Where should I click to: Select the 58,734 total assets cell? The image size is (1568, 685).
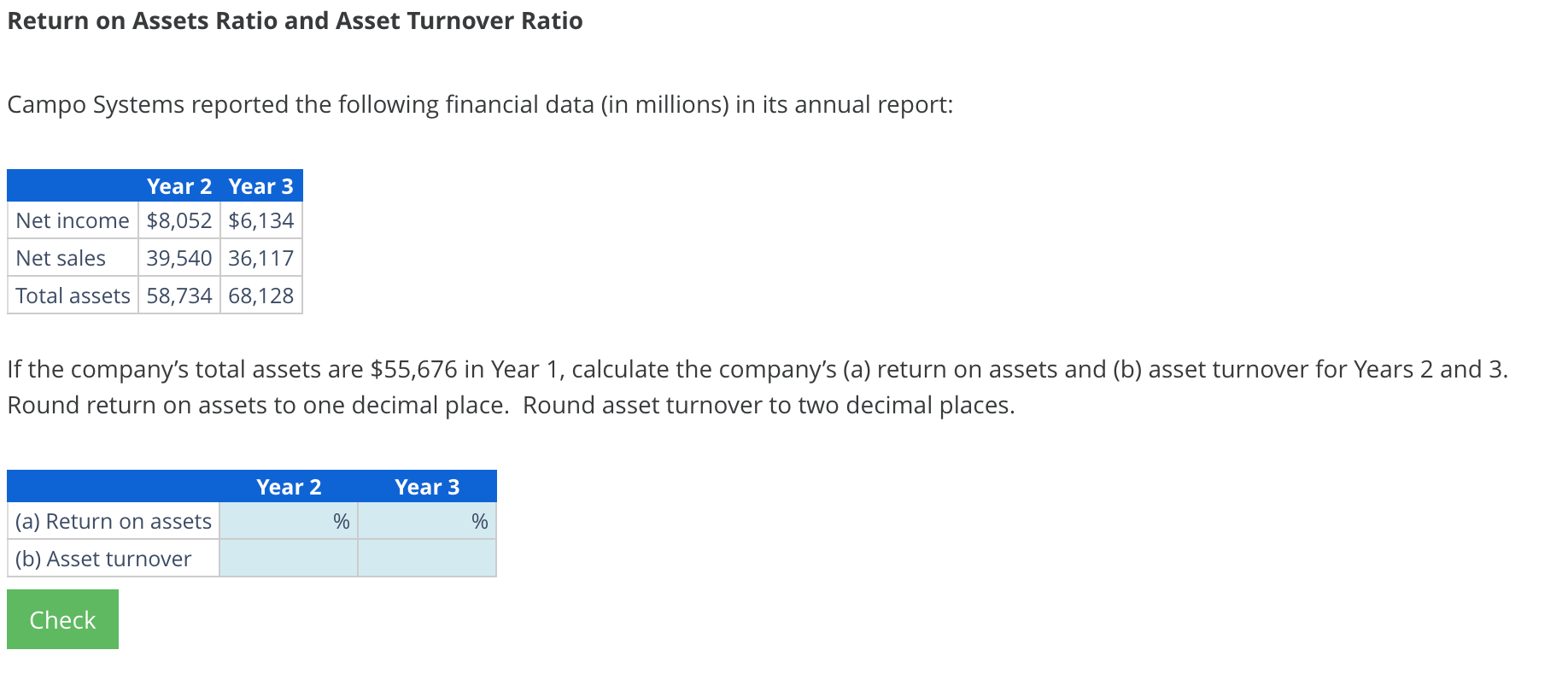(x=178, y=296)
